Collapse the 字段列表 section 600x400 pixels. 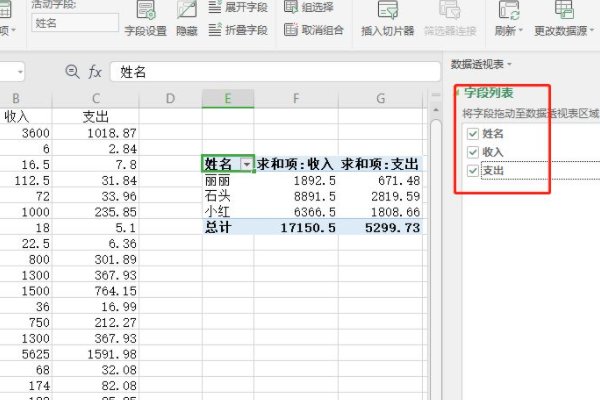458,93
